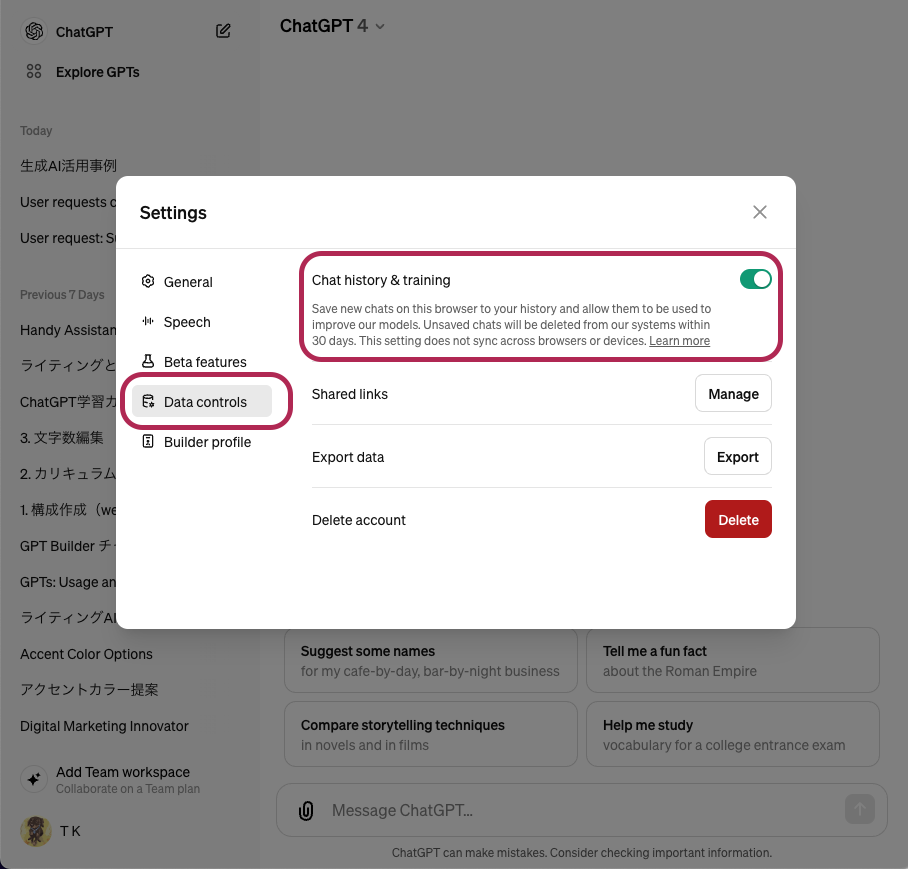Open the 1. 構成作成 chat in sidebar
908x869 pixels.
pyautogui.click(x=68, y=510)
